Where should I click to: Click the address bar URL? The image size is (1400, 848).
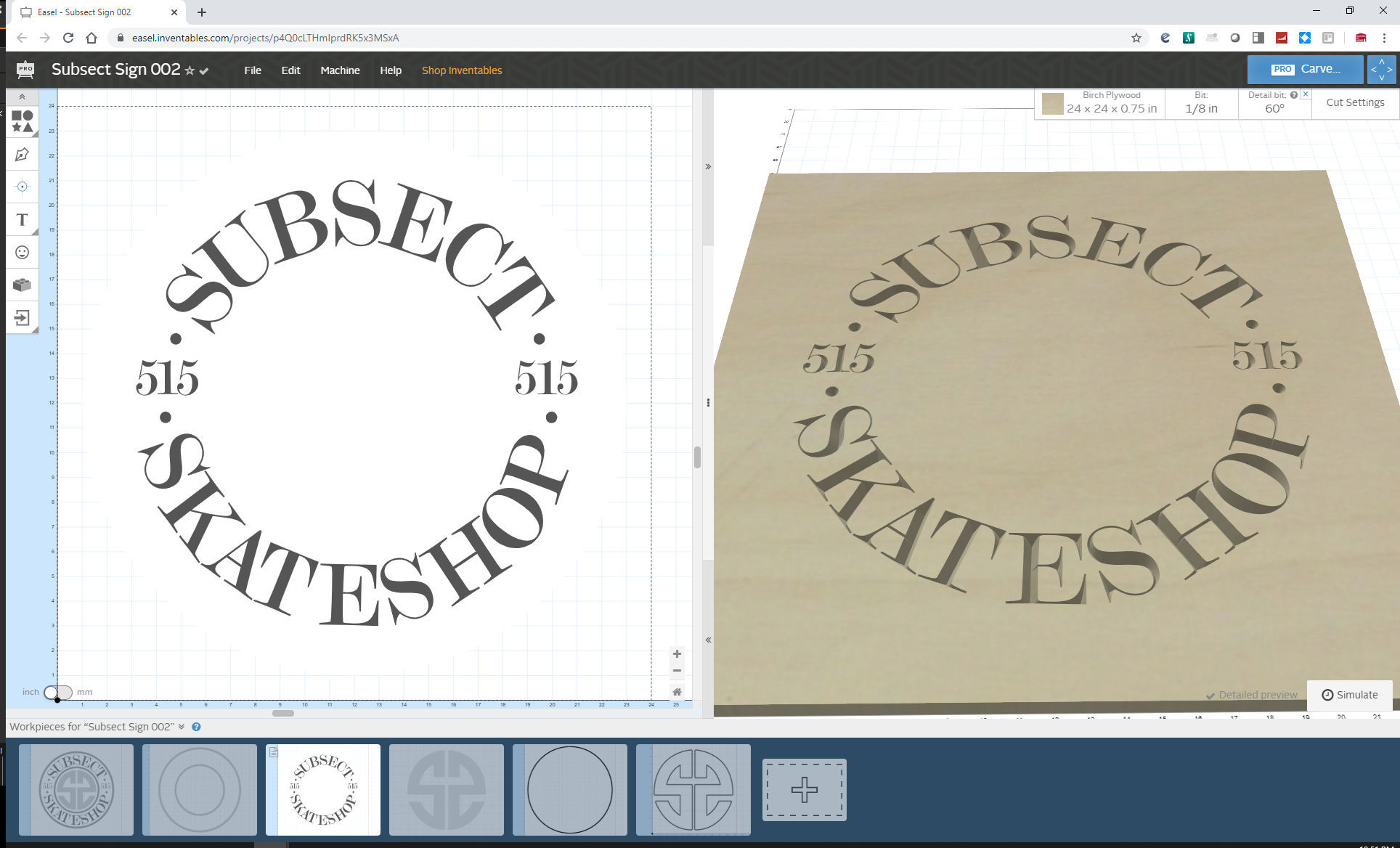pos(265,38)
